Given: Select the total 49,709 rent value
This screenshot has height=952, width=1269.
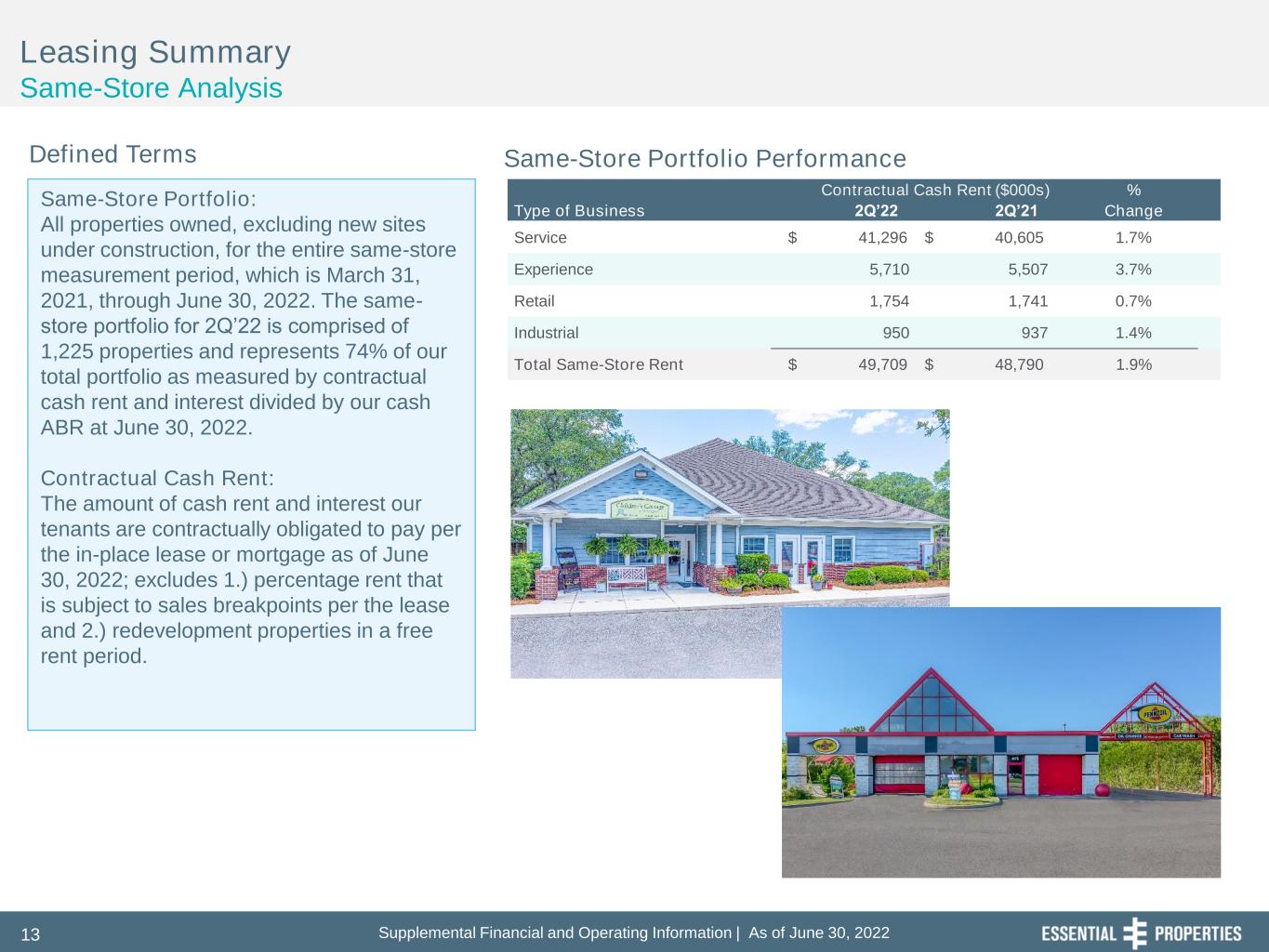Looking at the screenshot, I should click(x=882, y=364).
